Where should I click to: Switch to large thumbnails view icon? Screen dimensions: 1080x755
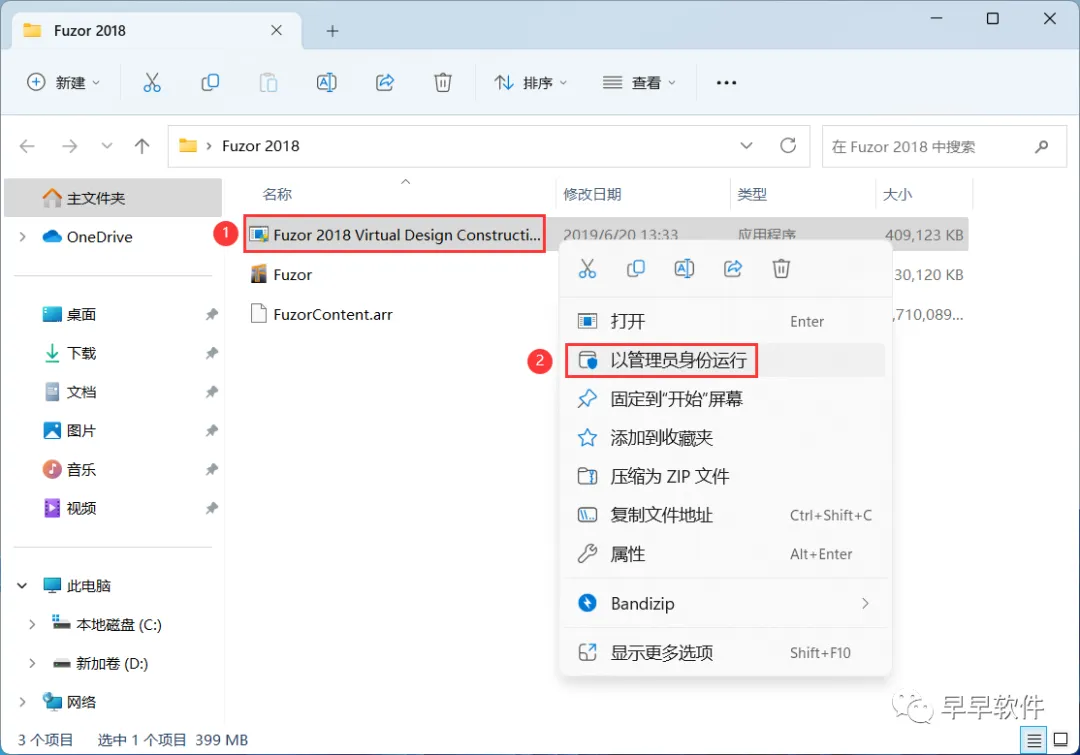coord(1061,741)
